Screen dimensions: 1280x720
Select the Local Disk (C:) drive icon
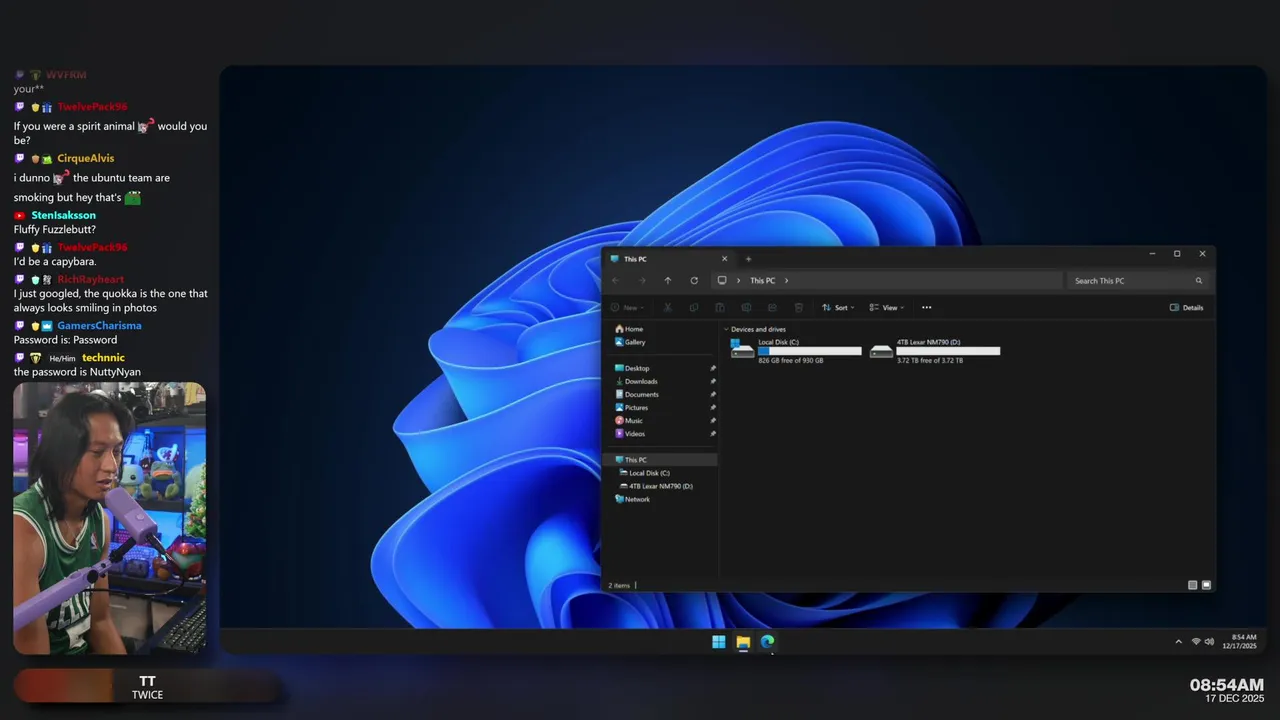coord(742,349)
